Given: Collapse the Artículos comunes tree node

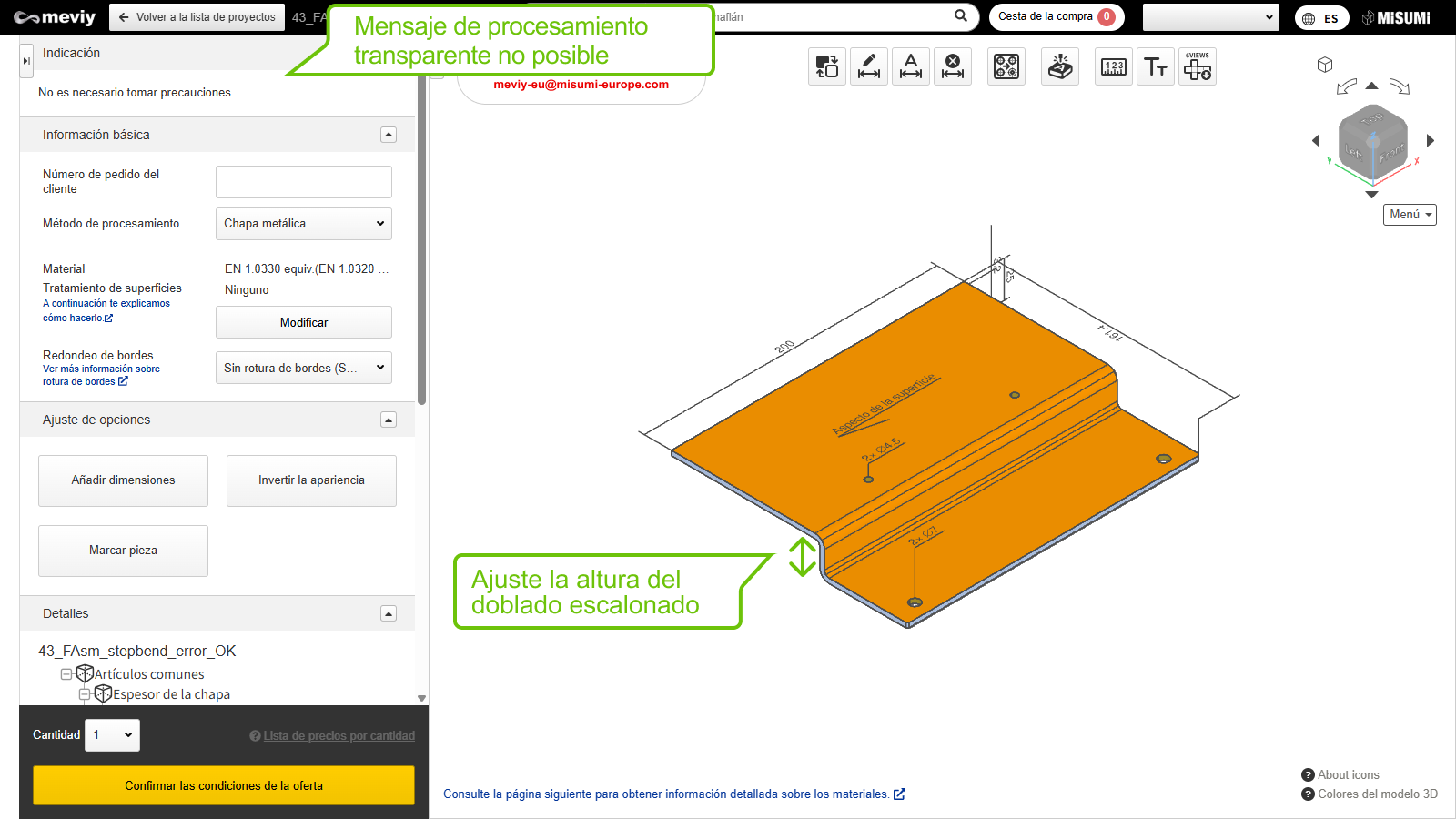Looking at the screenshot, I should (x=66, y=674).
